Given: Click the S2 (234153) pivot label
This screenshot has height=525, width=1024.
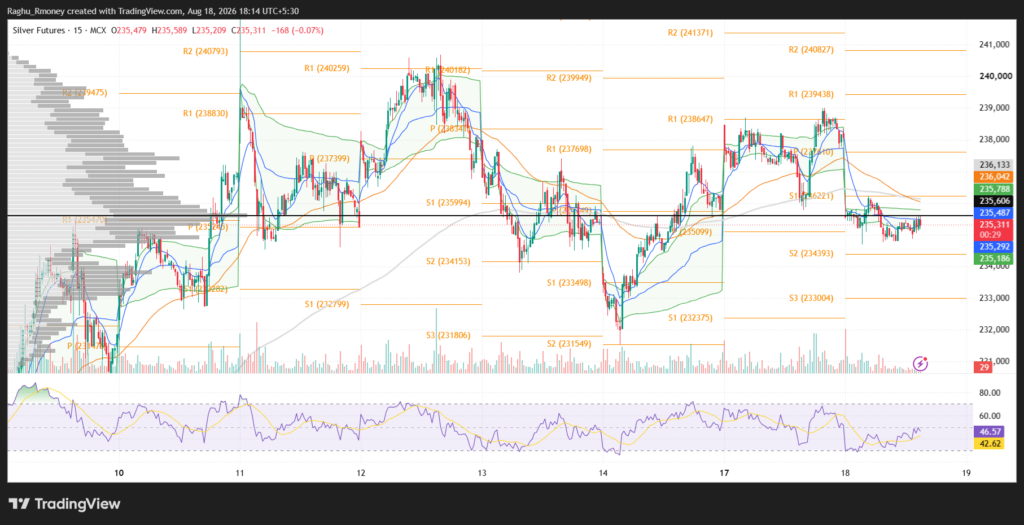Looking at the screenshot, I should tap(448, 261).
